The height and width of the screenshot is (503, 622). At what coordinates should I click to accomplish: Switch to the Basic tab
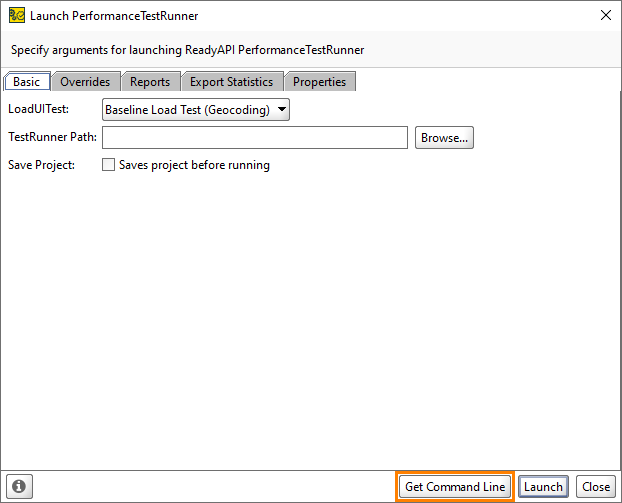[26, 82]
